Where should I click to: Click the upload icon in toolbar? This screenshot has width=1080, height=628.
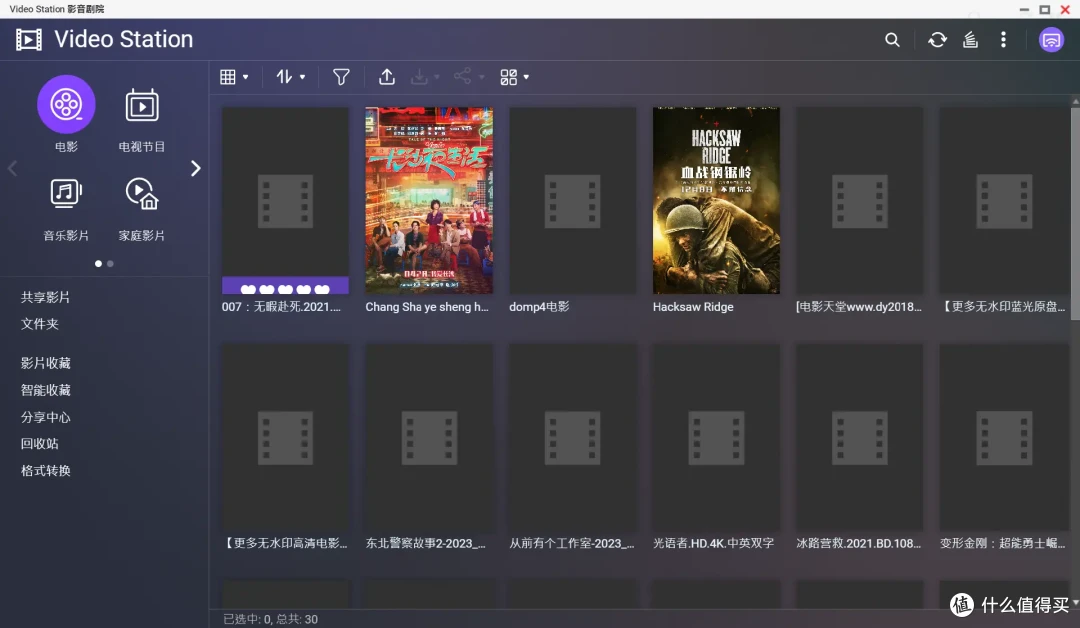click(387, 77)
